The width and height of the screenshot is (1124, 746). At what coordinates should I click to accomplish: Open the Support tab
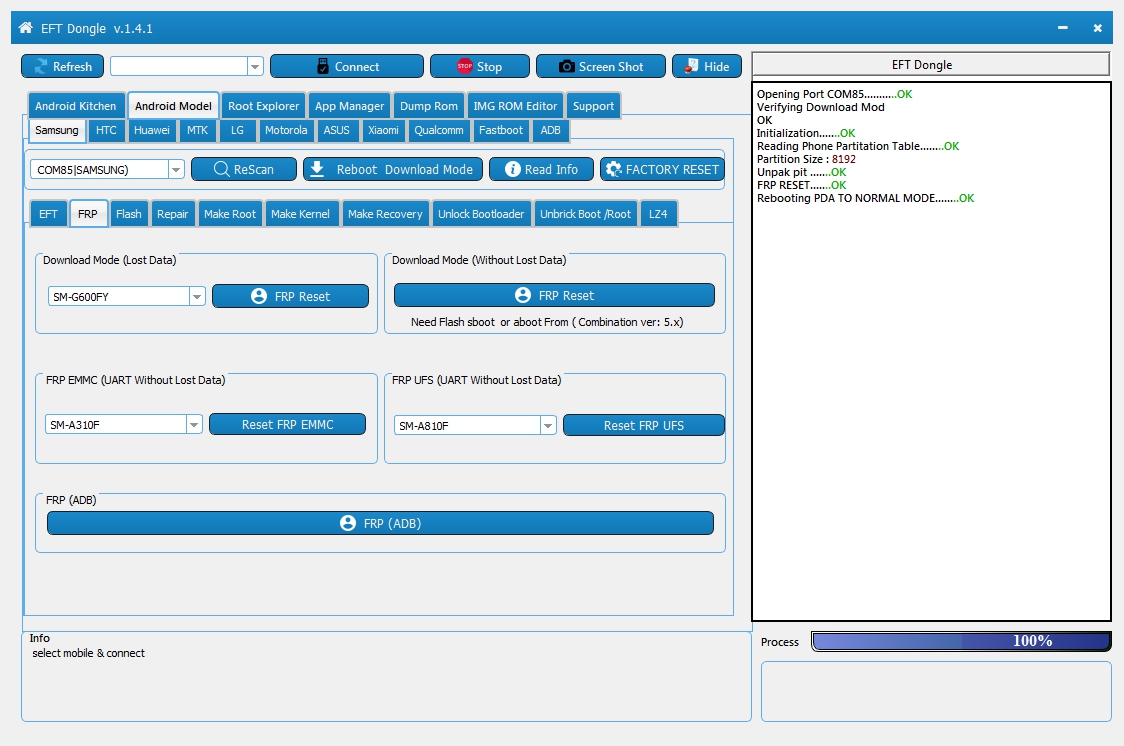point(594,105)
